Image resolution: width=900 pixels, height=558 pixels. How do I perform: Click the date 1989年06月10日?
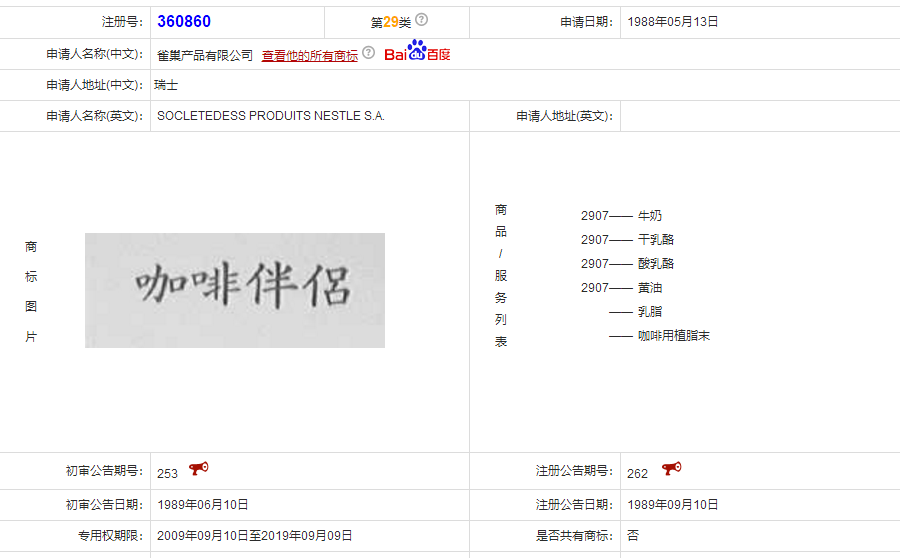point(203,505)
